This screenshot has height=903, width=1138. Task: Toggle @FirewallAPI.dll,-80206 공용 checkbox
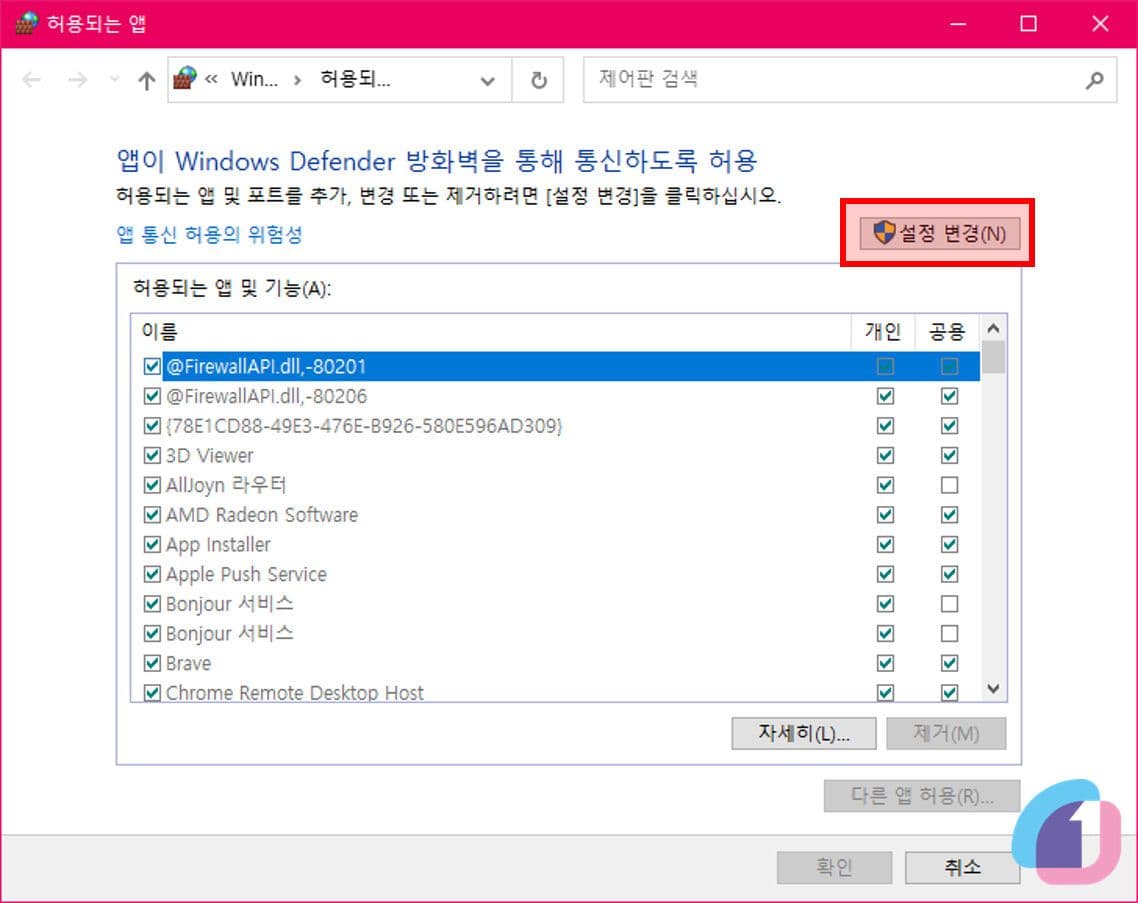coord(949,396)
